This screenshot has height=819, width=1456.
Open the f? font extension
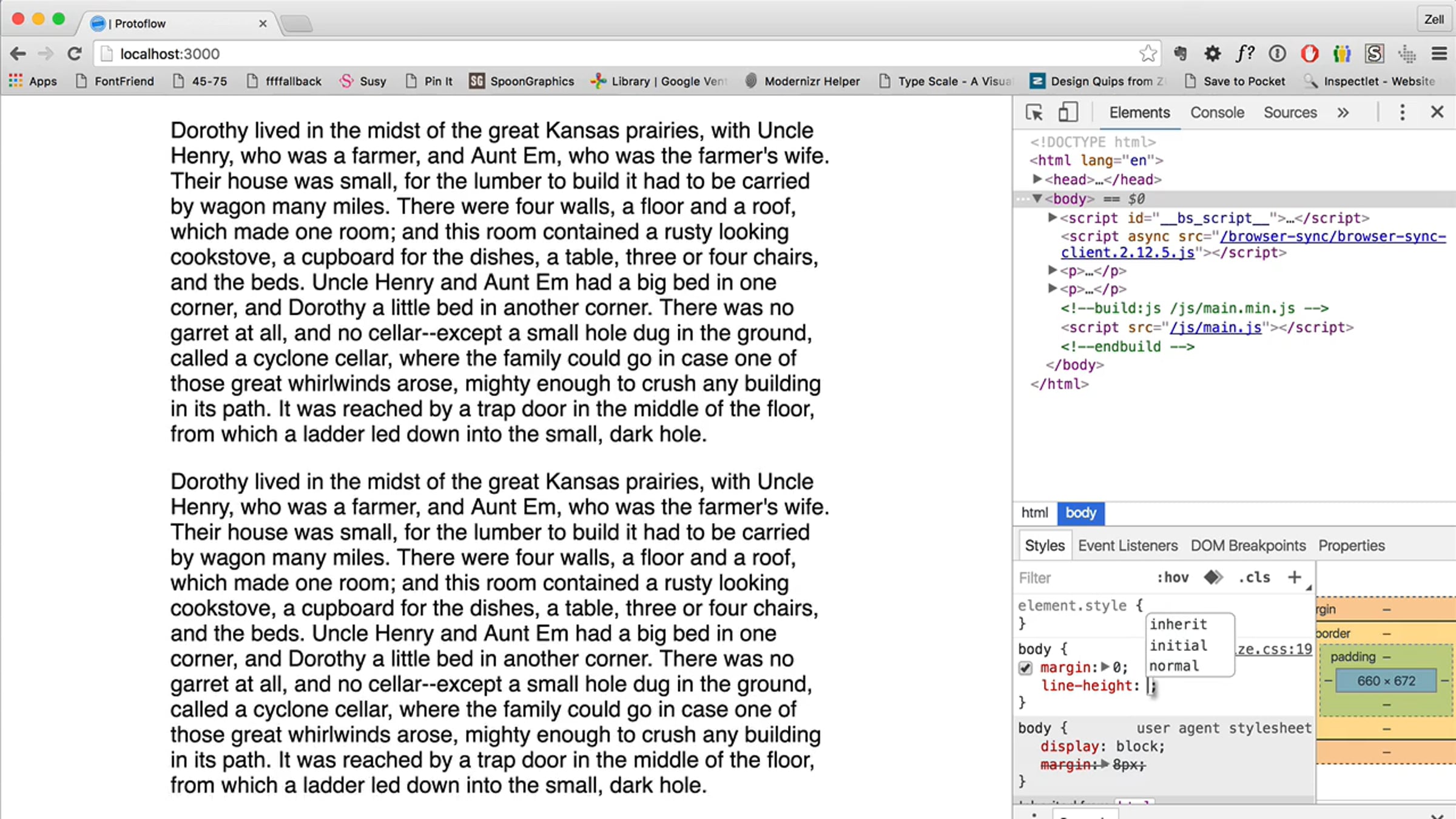[x=1245, y=54]
